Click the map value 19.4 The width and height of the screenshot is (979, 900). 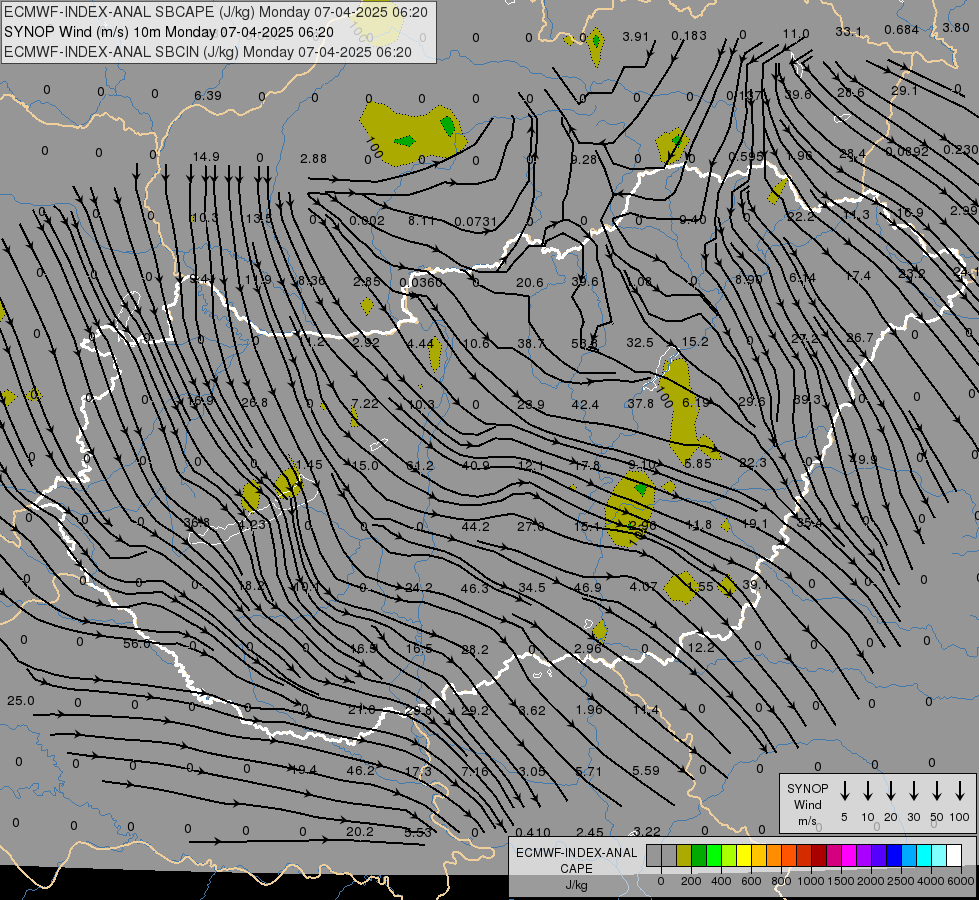tap(303, 769)
